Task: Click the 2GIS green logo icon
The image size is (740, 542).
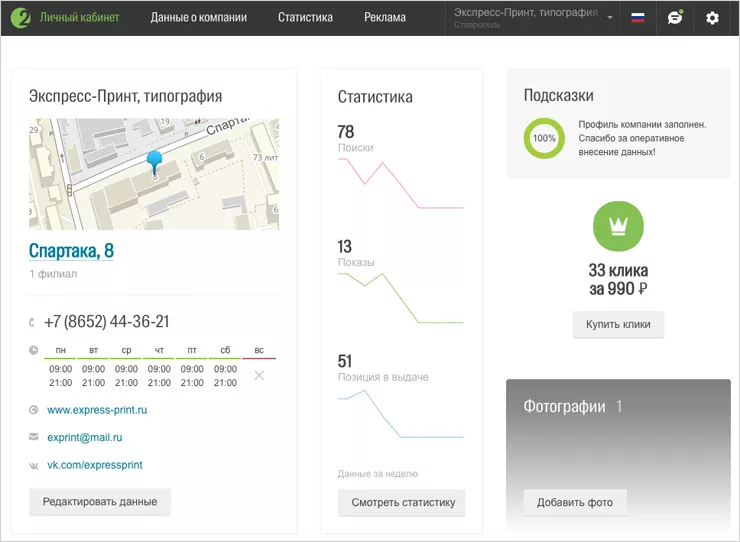Action: click(x=20, y=18)
